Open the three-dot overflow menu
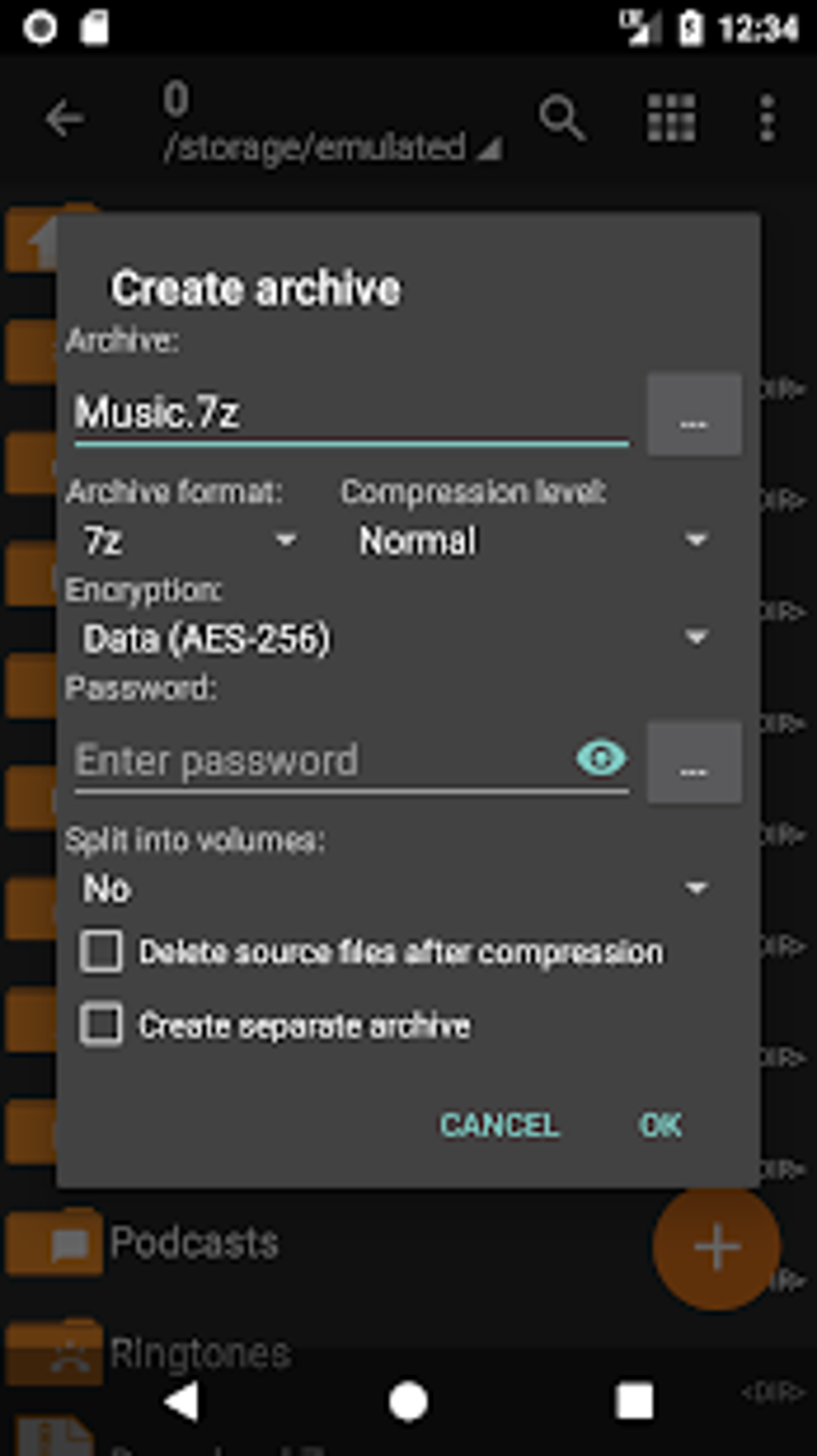817x1456 pixels. click(x=767, y=119)
